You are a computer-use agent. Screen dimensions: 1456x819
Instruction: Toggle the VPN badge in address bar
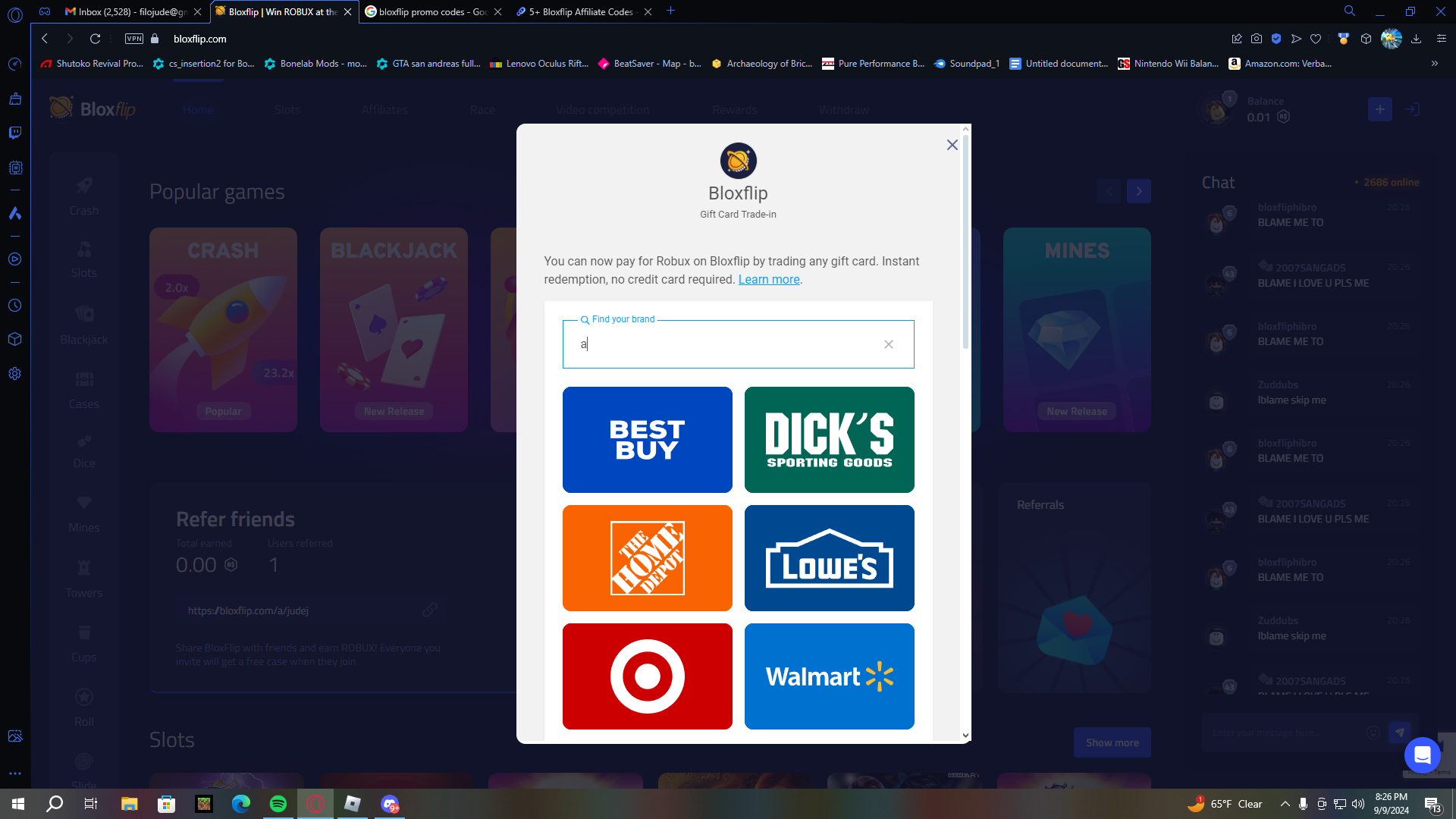[134, 39]
